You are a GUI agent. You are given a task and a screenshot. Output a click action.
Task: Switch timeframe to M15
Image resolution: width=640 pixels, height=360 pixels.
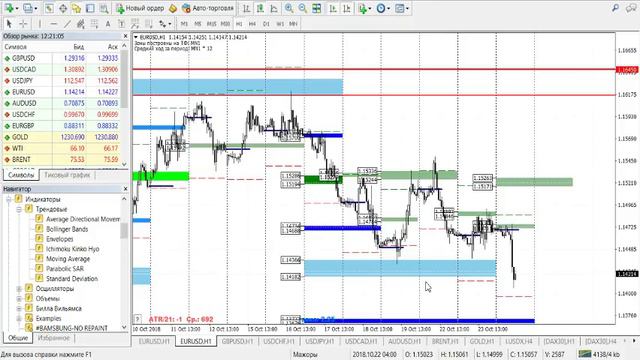pos(211,24)
